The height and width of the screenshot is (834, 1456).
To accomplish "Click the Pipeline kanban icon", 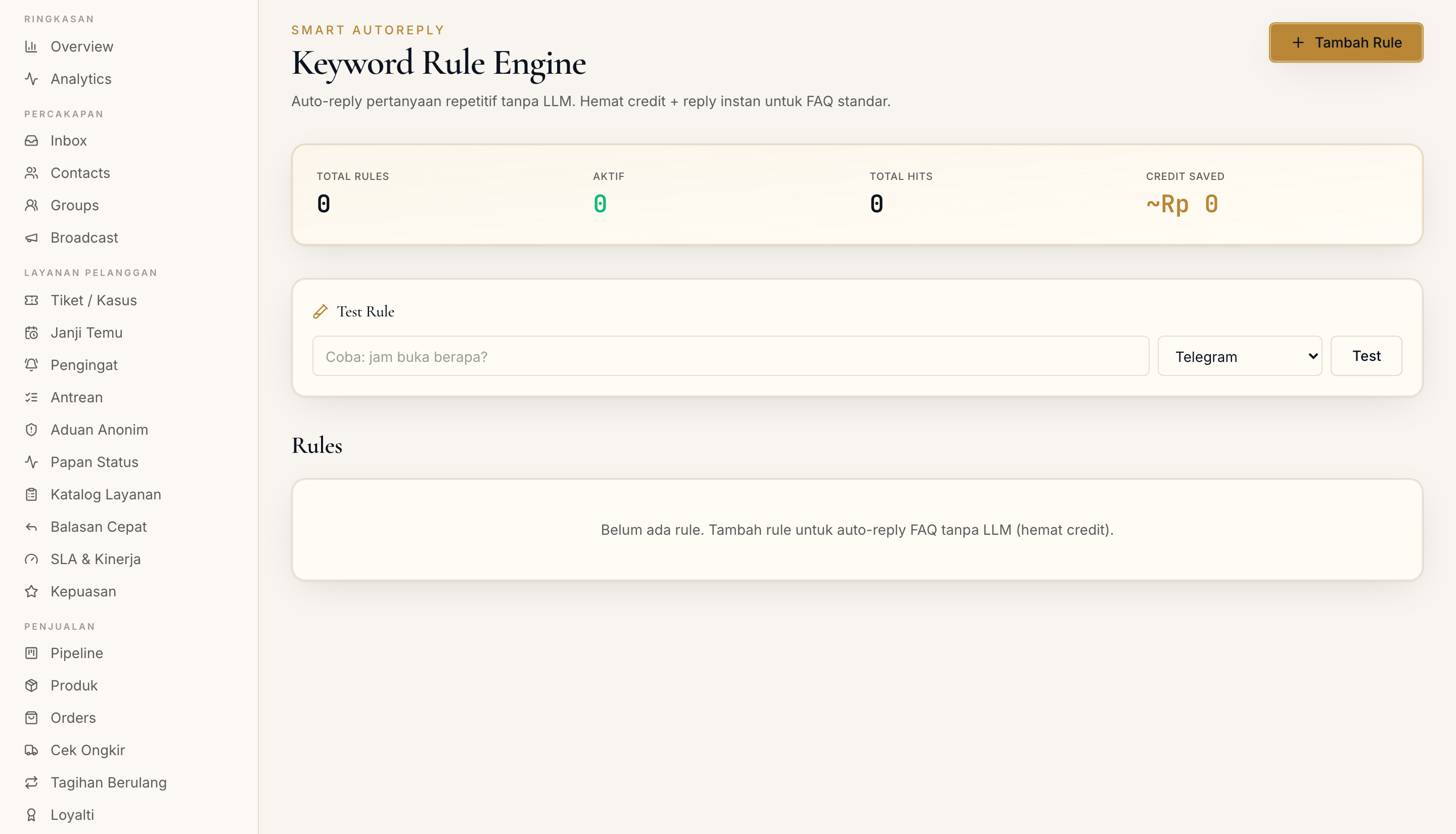I will tap(31, 653).
